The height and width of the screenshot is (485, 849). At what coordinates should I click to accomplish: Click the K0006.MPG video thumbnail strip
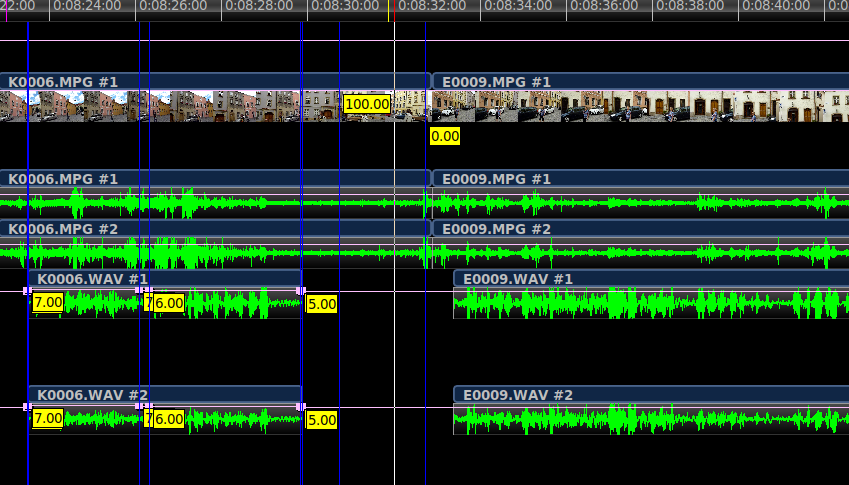(150, 106)
